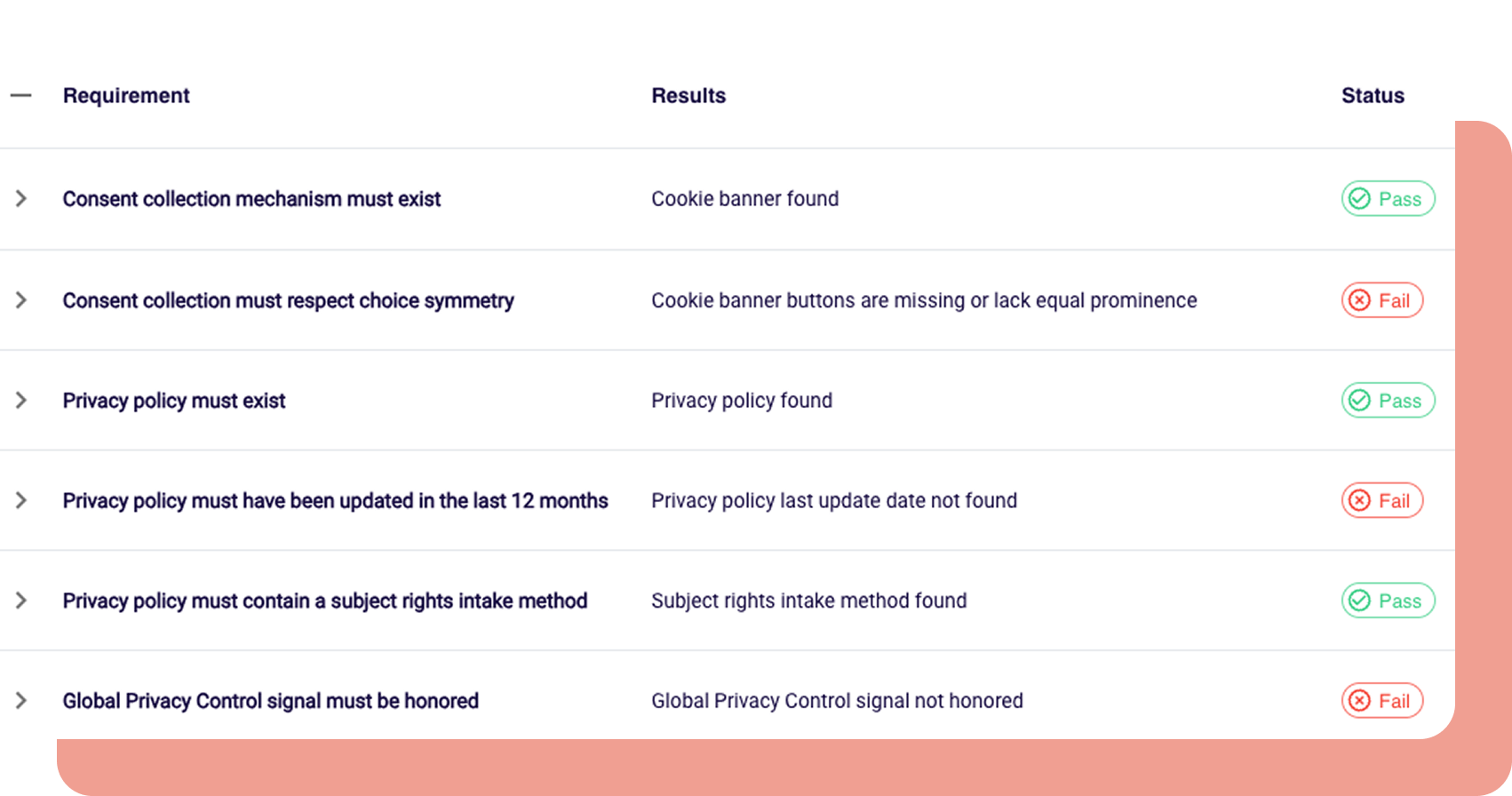The width and height of the screenshot is (1512, 796).
Task: Expand the Consent collection mechanism row
Action: coord(21,198)
